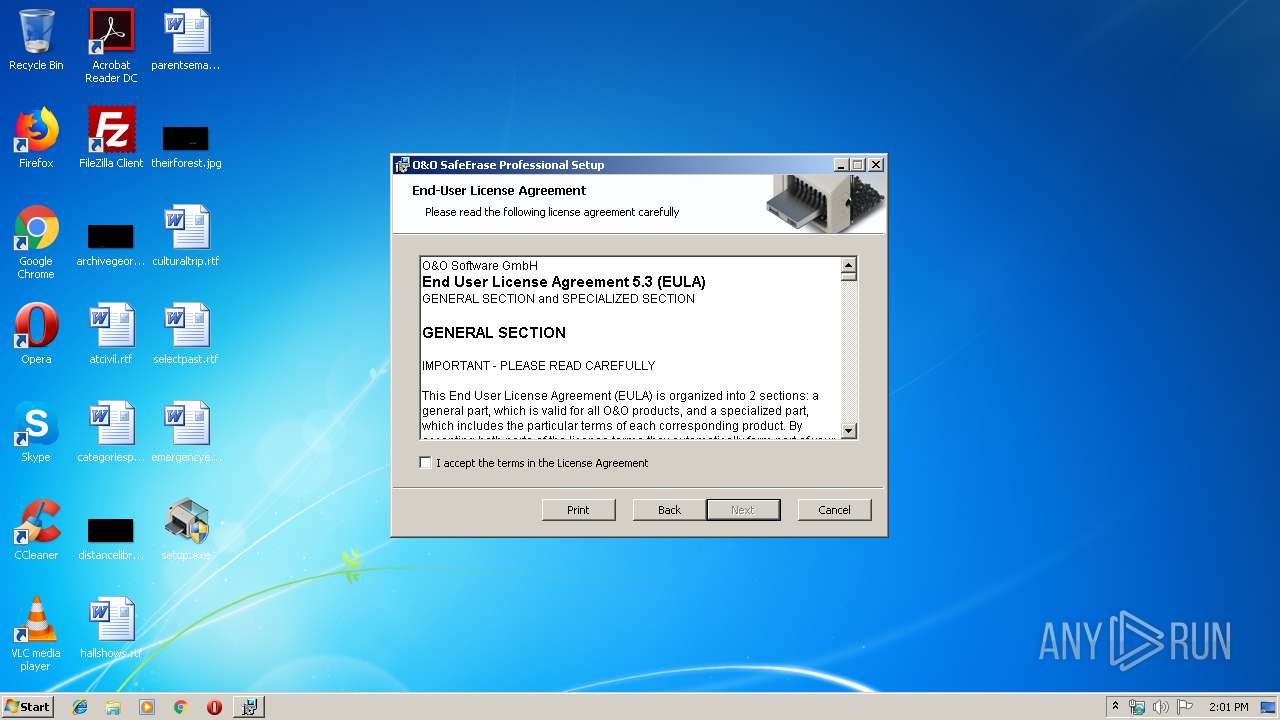Click the EULA scrollbar down arrow
The width and height of the screenshot is (1280, 720).
coord(849,431)
